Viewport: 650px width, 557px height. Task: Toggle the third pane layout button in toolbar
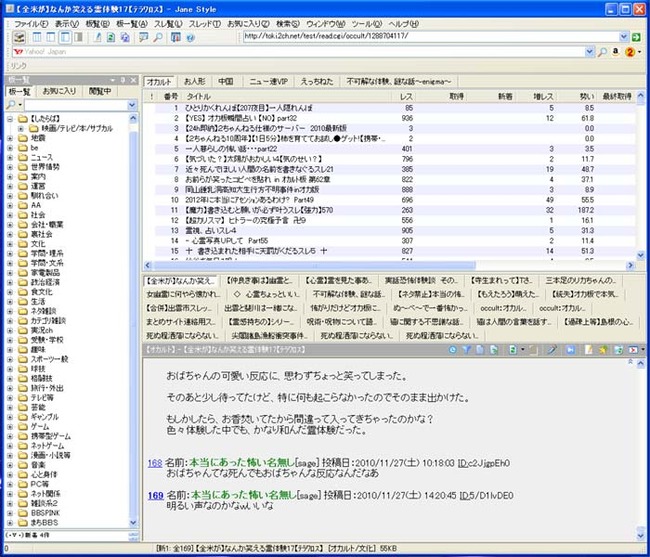tap(65, 37)
